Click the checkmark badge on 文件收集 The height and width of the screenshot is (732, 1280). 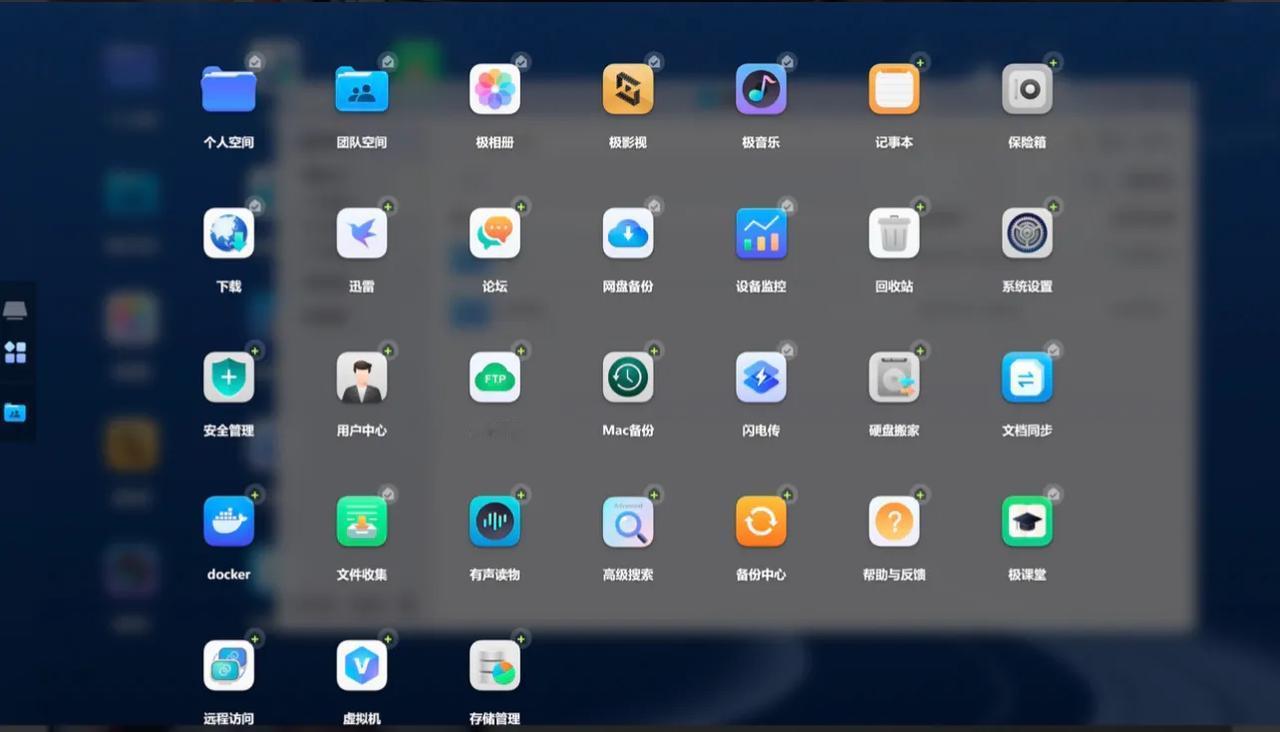click(x=388, y=494)
